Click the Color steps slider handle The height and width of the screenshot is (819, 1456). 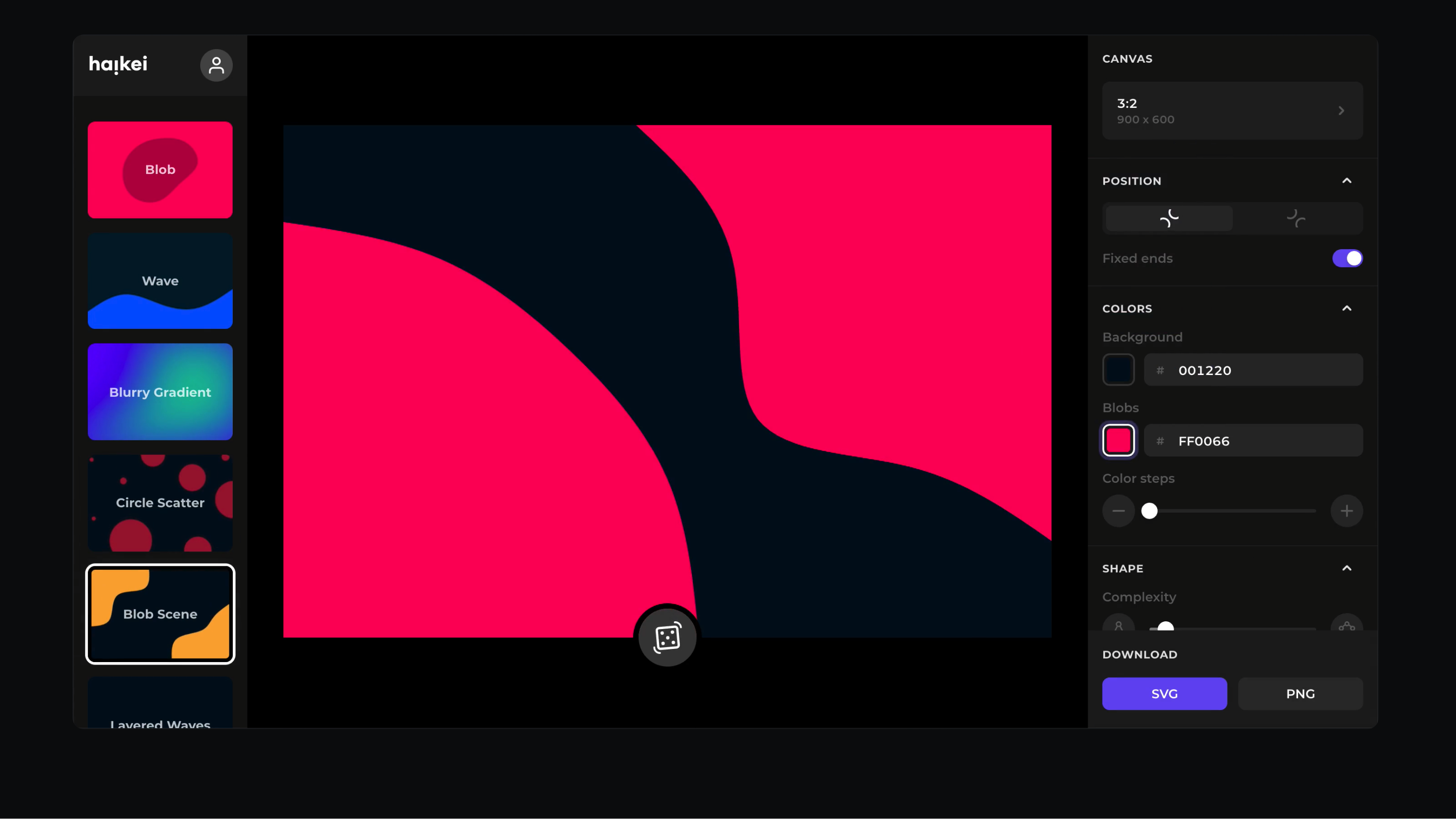point(1149,511)
